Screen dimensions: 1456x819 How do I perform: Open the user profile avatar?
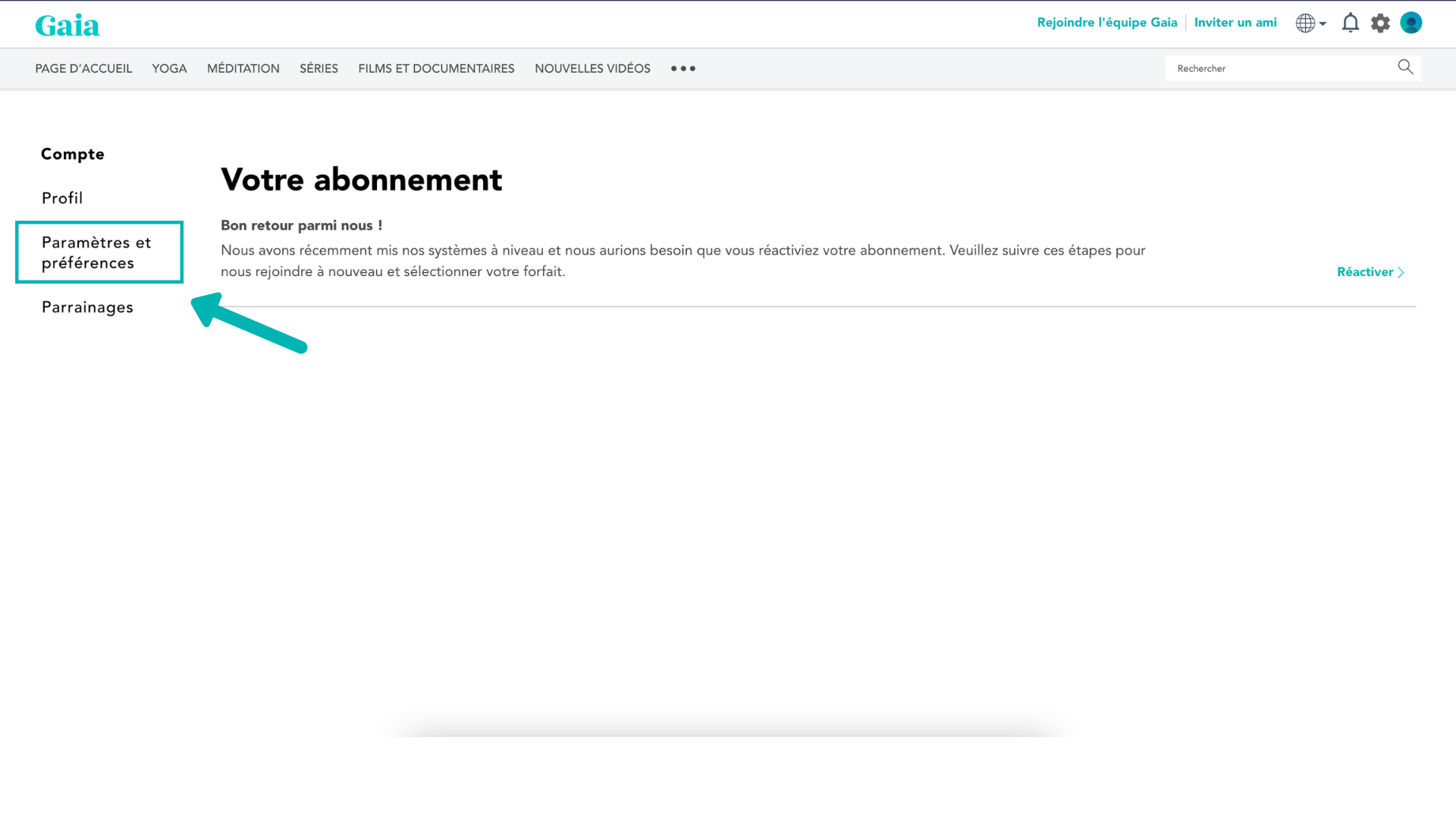pyautogui.click(x=1411, y=23)
